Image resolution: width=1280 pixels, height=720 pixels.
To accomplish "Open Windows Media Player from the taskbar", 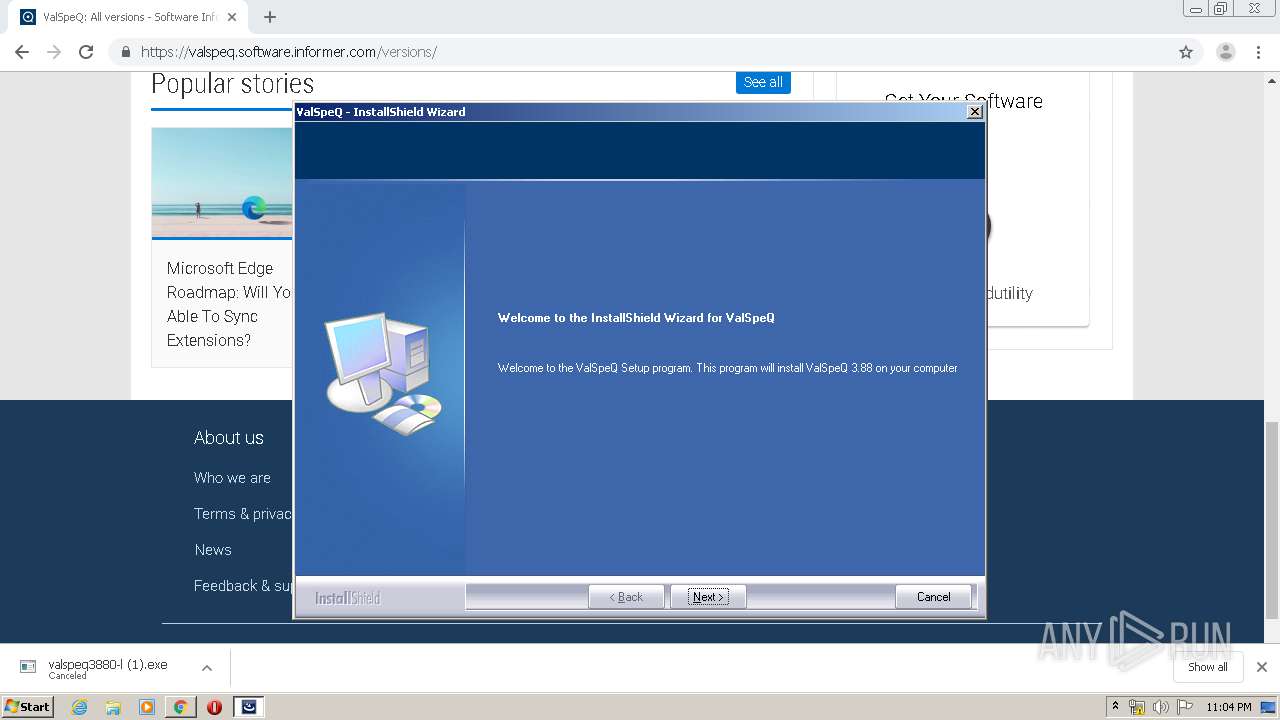I will coord(147,707).
